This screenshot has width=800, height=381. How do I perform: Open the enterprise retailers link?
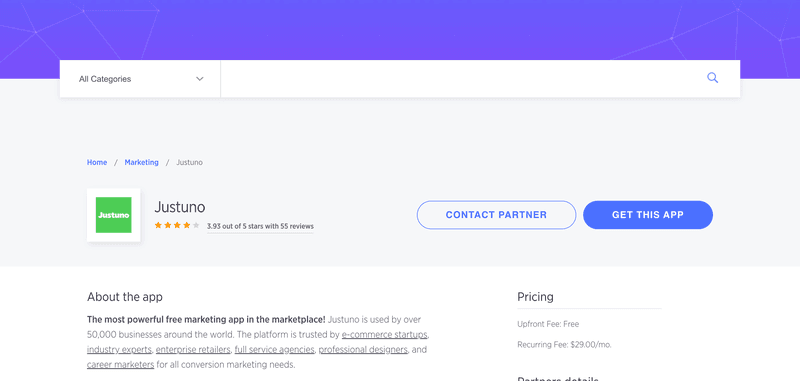[193, 350]
